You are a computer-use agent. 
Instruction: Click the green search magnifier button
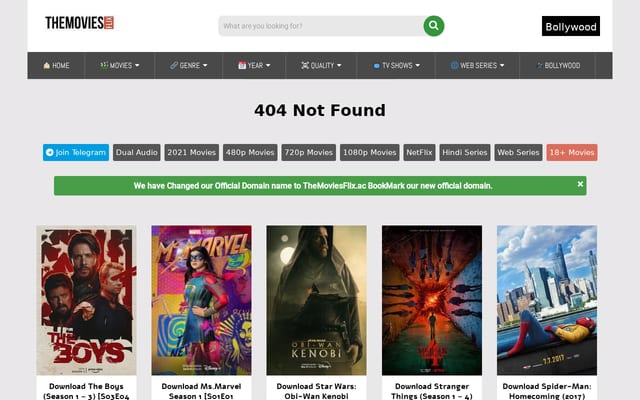[x=433, y=26]
